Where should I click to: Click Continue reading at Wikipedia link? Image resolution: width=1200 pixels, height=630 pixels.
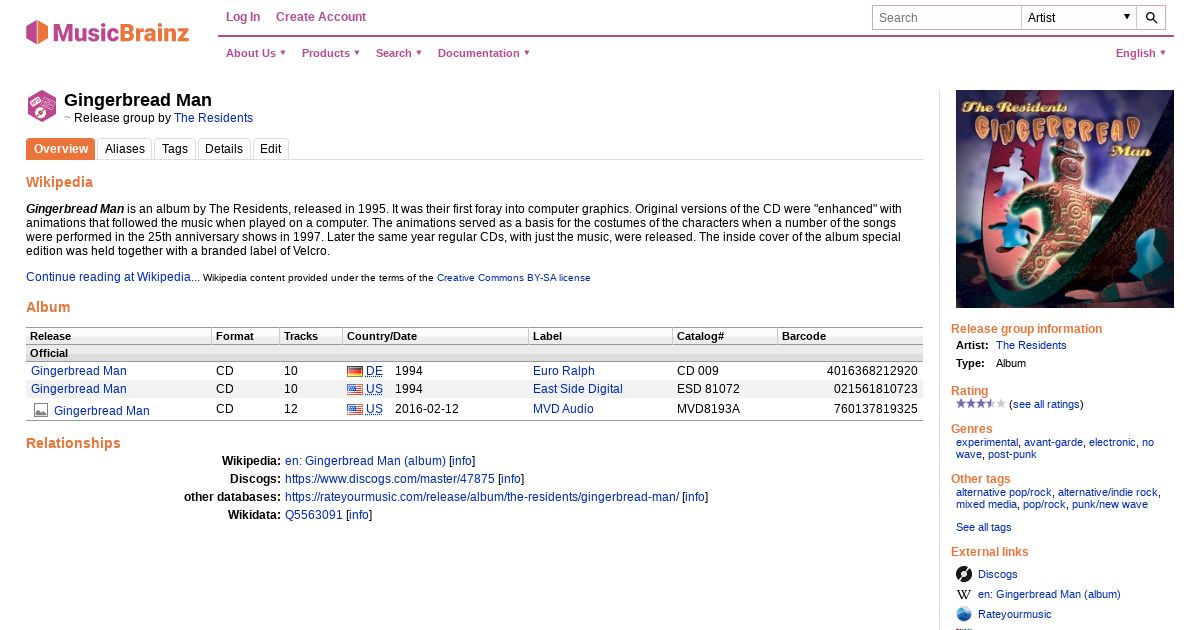(x=113, y=277)
